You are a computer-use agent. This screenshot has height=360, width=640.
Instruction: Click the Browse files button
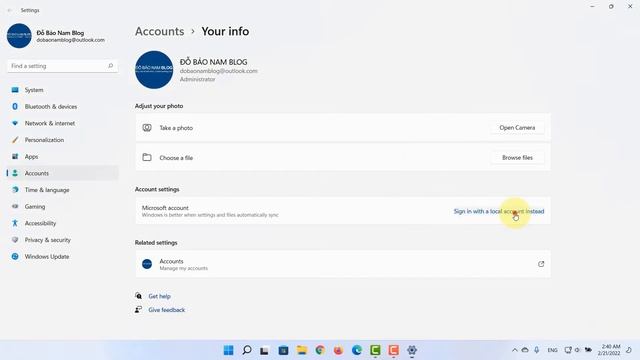click(517, 158)
